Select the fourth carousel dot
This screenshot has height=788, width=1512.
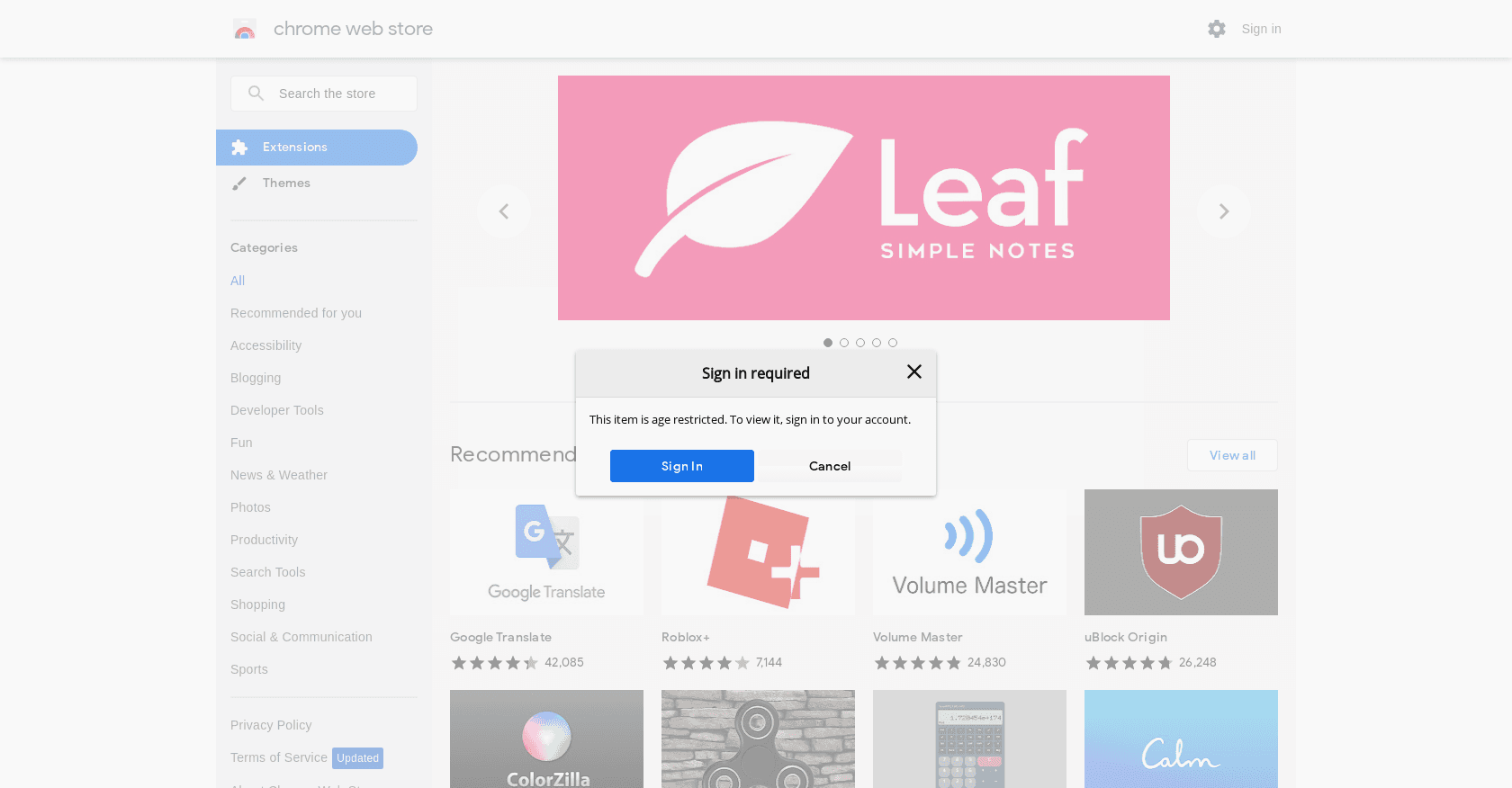pos(877,343)
